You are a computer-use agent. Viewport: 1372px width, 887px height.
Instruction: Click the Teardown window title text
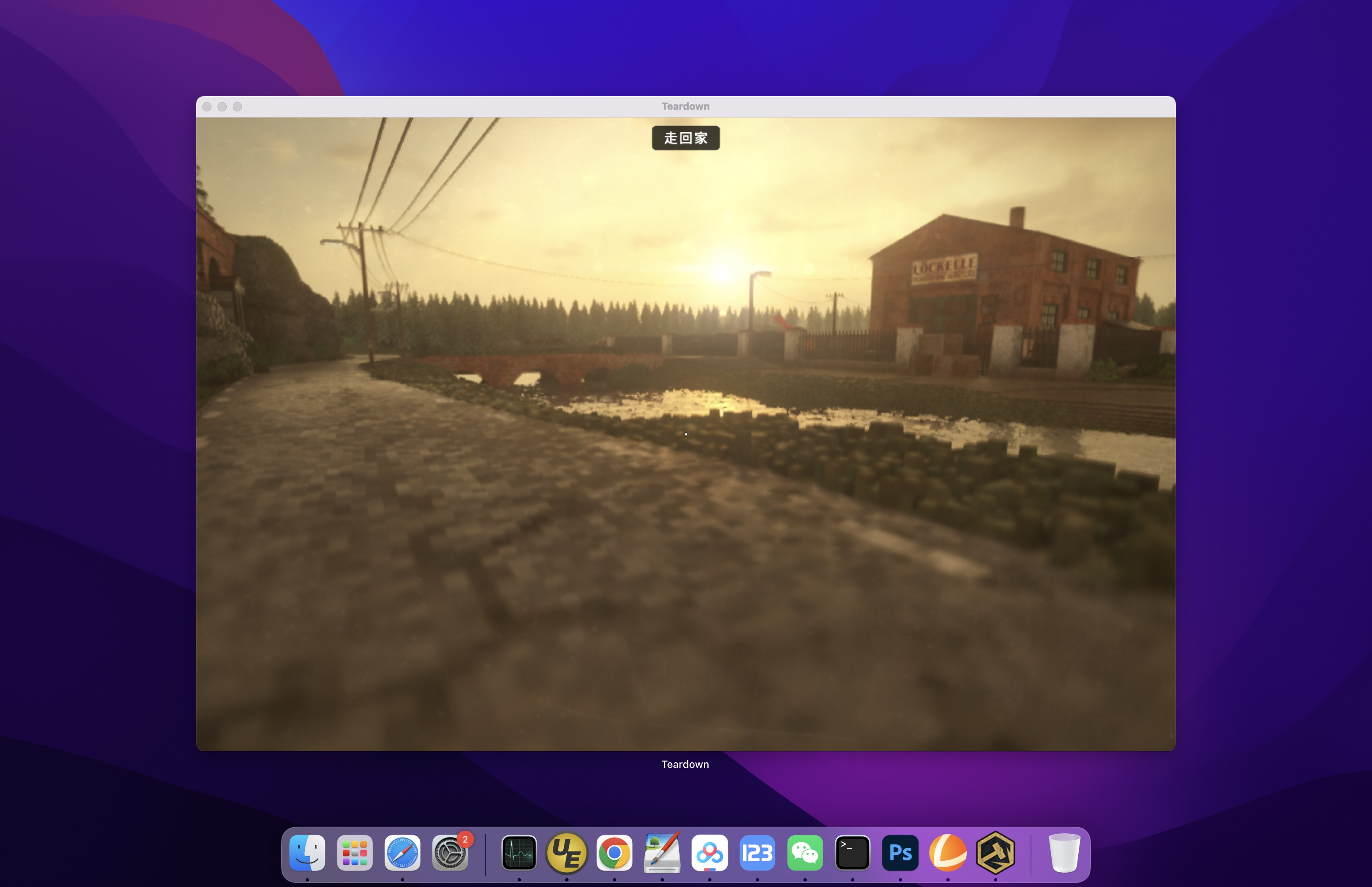click(x=685, y=106)
